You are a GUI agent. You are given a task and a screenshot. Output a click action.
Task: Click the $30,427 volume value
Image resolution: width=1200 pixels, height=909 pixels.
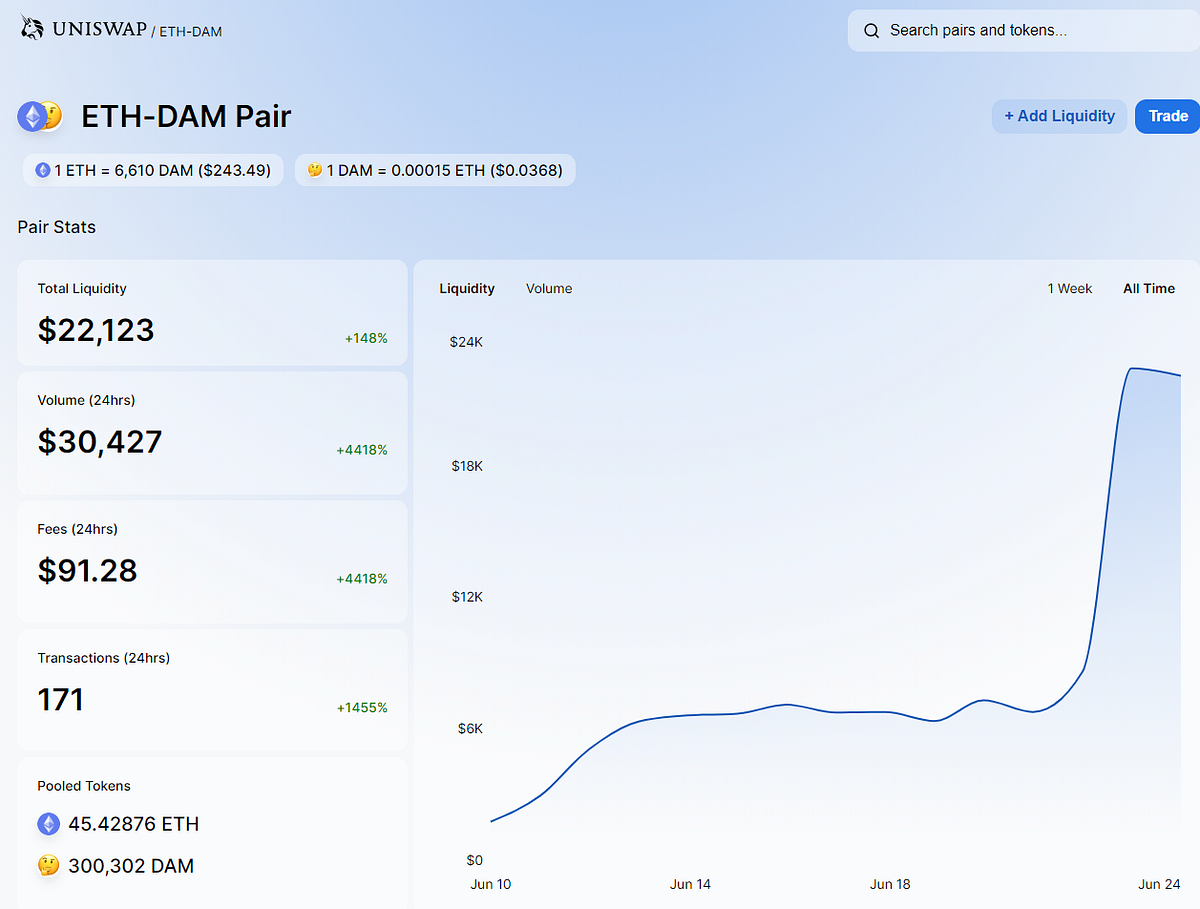(x=100, y=442)
